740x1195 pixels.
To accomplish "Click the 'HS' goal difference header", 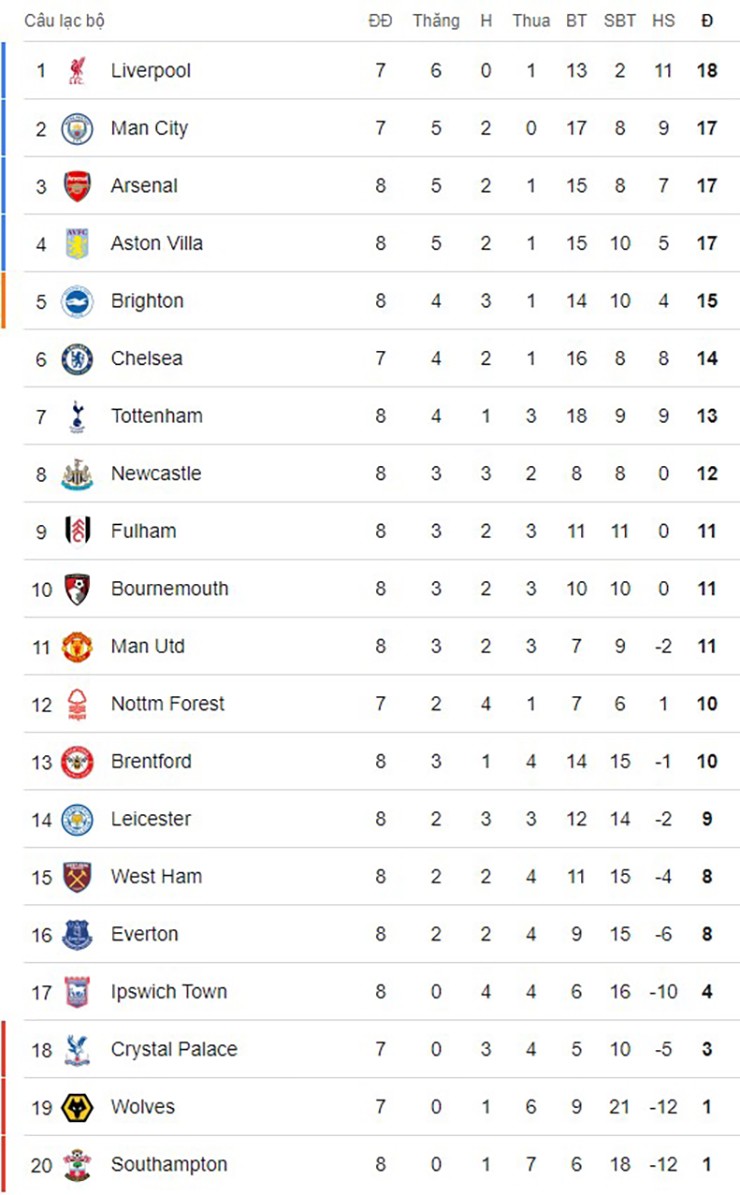I will point(663,21).
